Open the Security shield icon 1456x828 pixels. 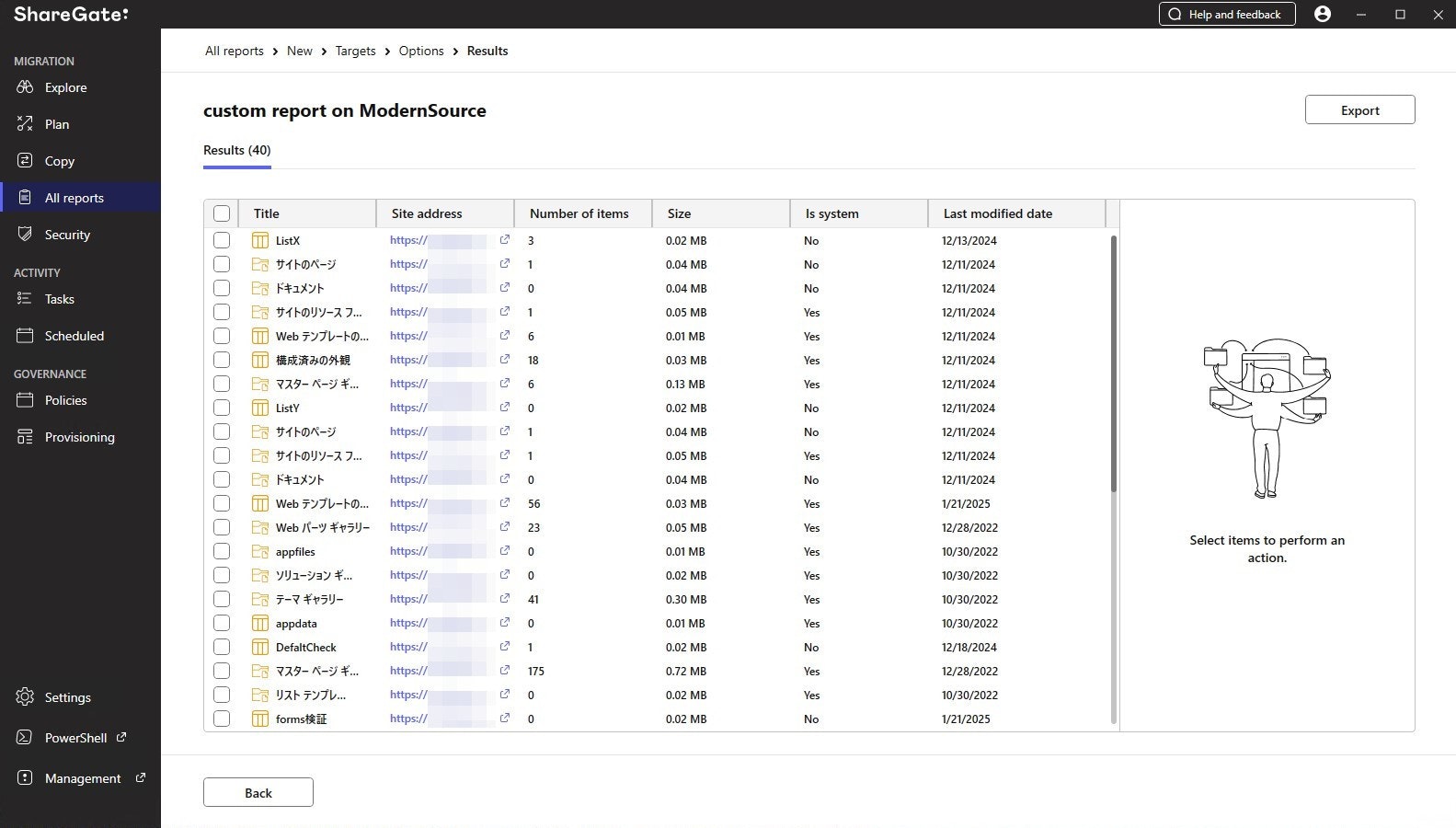[25, 235]
